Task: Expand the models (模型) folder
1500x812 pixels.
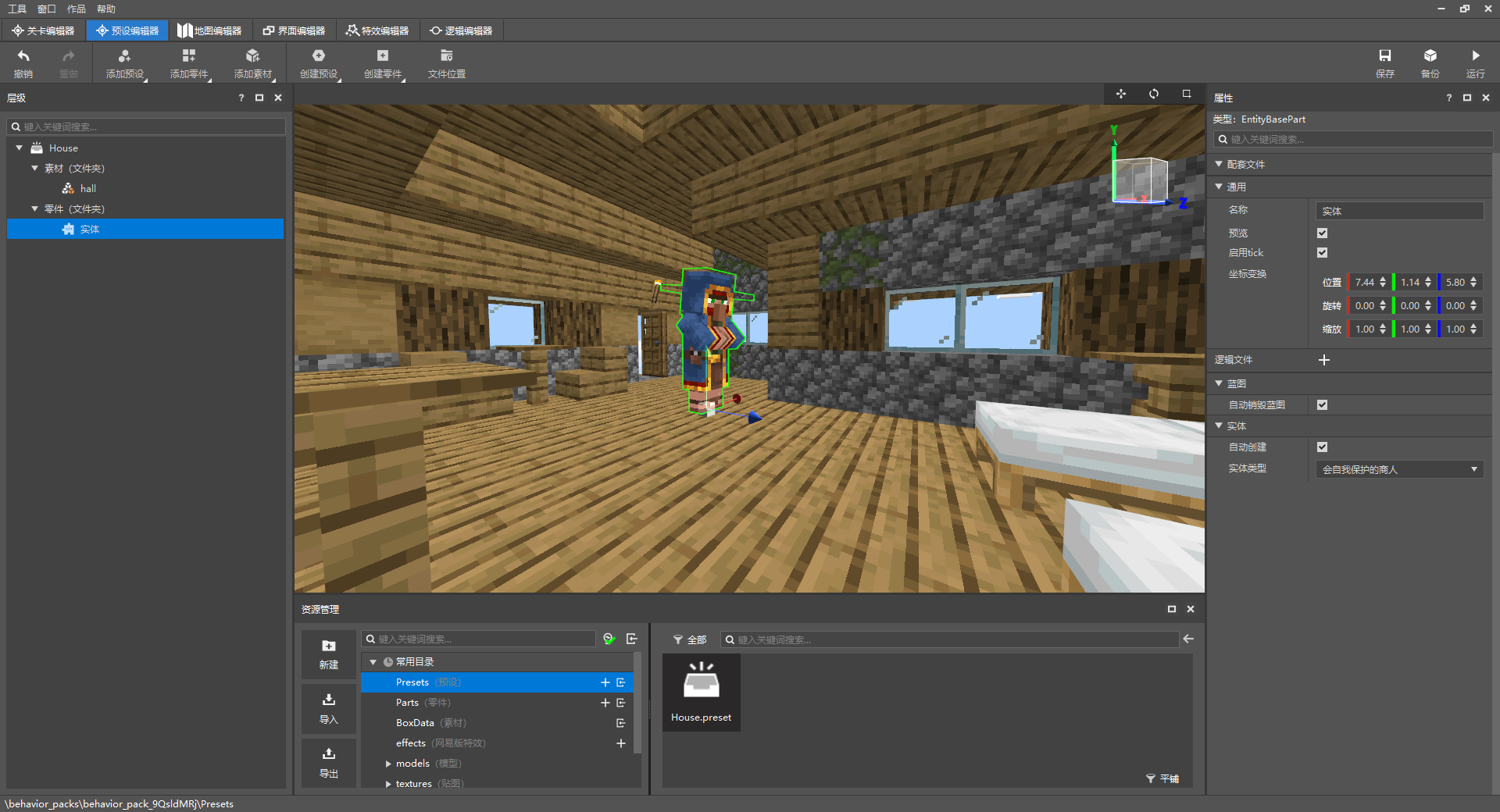Action: [x=388, y=764]
